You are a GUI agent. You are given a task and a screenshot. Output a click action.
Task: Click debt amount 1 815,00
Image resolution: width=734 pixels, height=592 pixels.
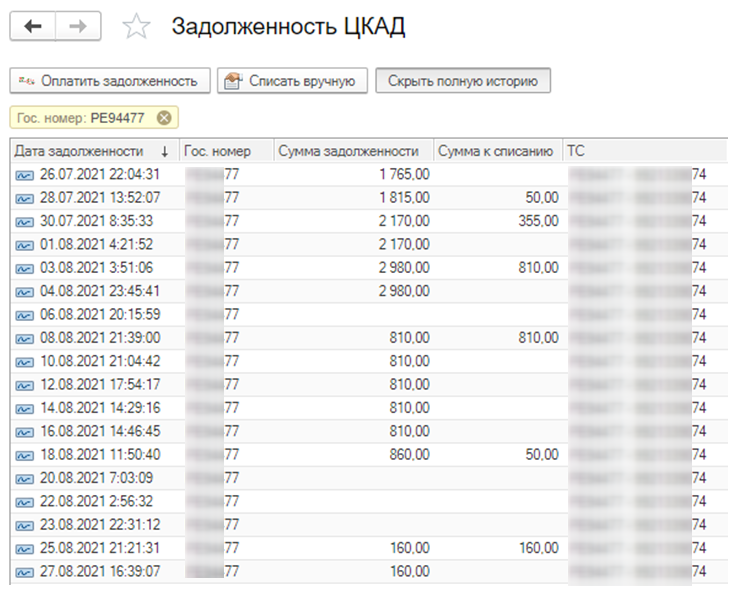coord(404,197)
